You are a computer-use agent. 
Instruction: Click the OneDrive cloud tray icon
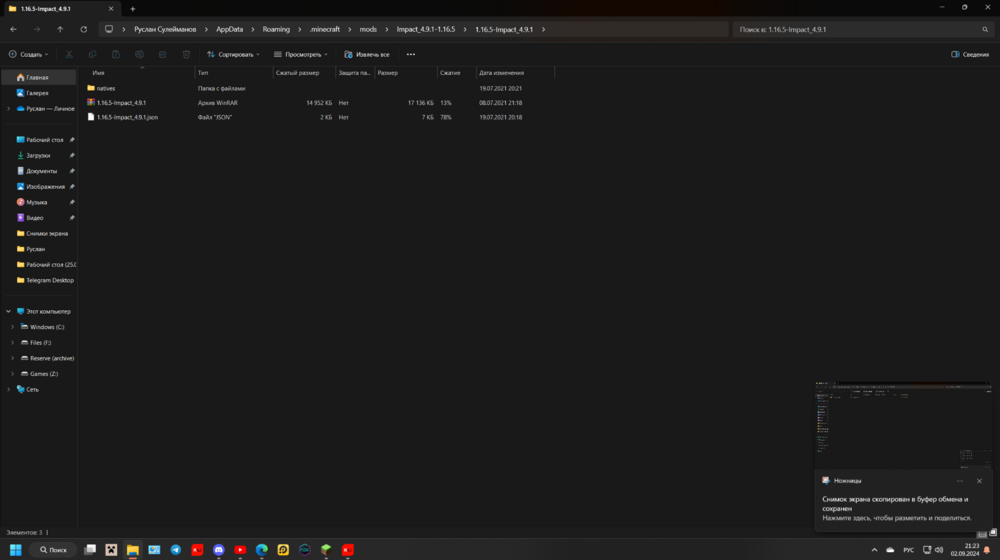pos(890,550)
